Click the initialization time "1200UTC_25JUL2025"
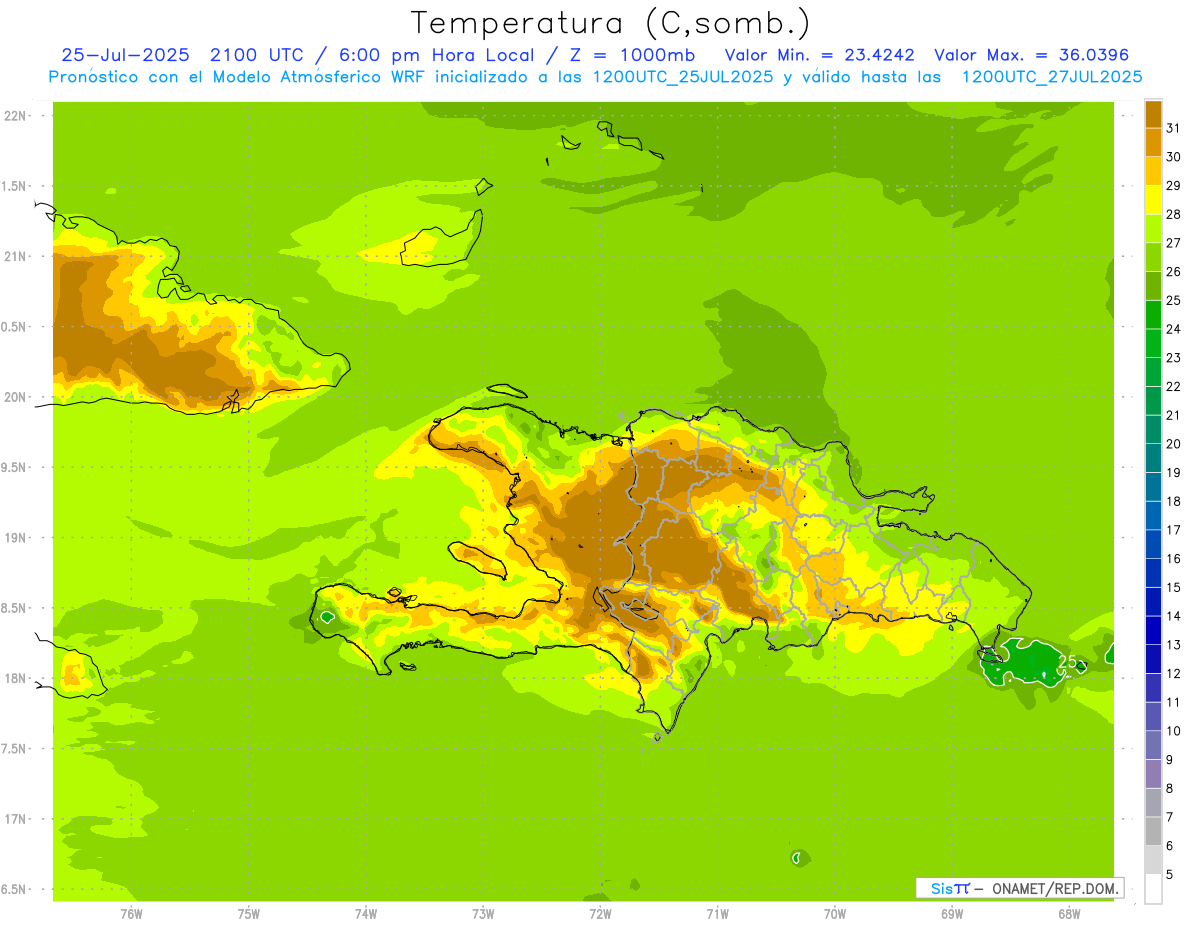This screenshot has height=927, width=1200. point(681,76)
